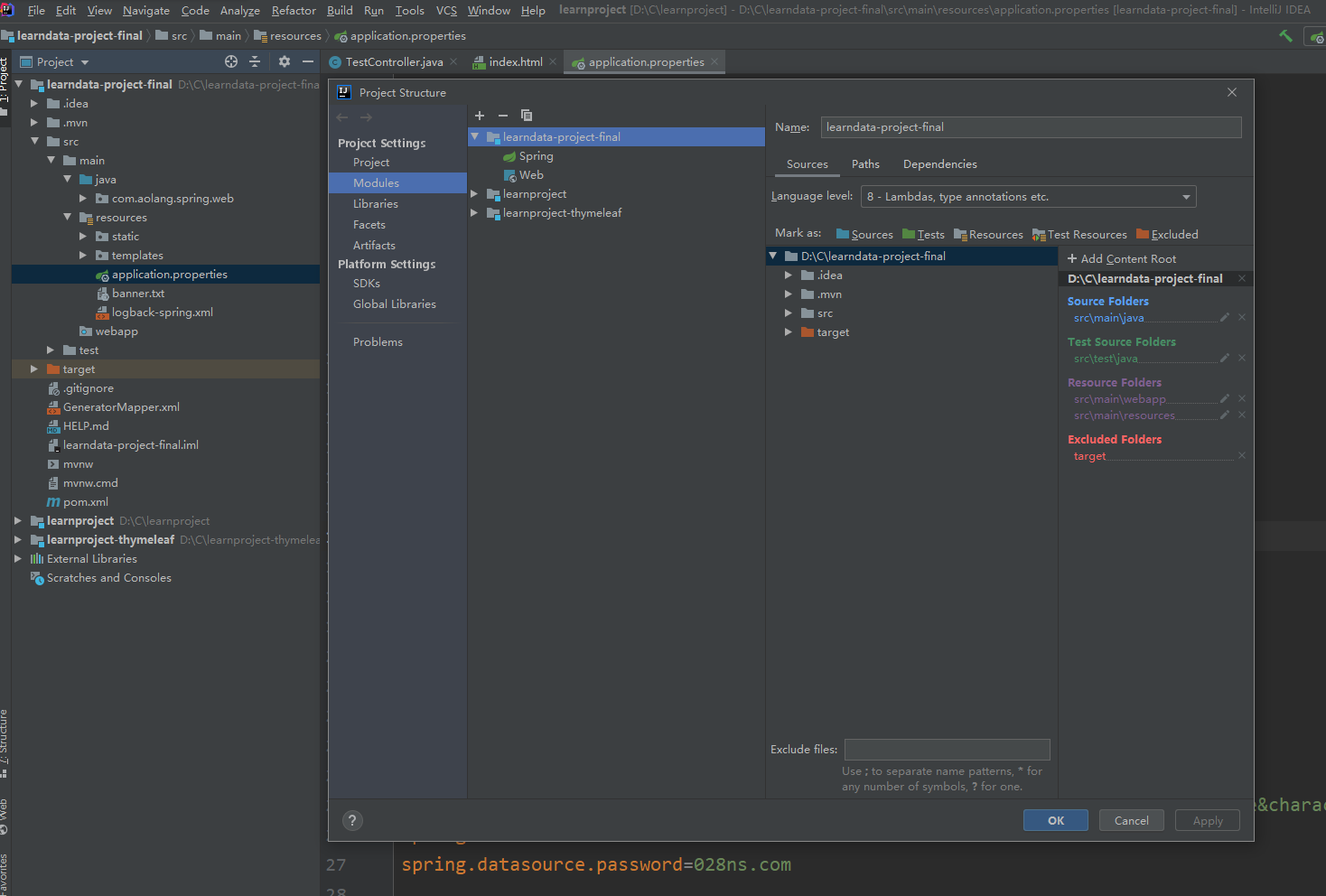Click the collapse all icon in Project panel
Screen dimensions: 1326x896
click(255, 61)
